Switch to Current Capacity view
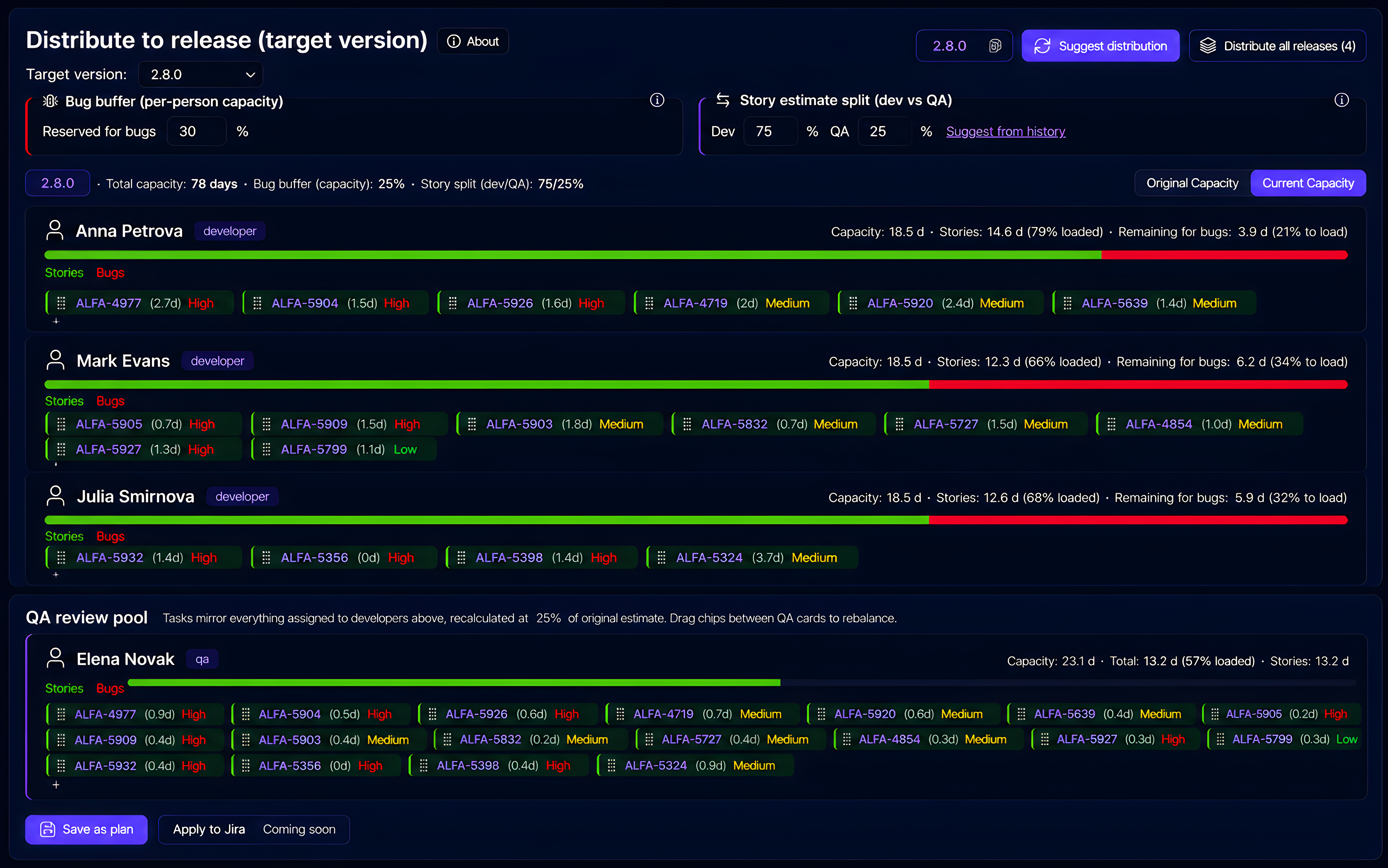Viewport: 1388px width, 868px height. [1308, 183]
